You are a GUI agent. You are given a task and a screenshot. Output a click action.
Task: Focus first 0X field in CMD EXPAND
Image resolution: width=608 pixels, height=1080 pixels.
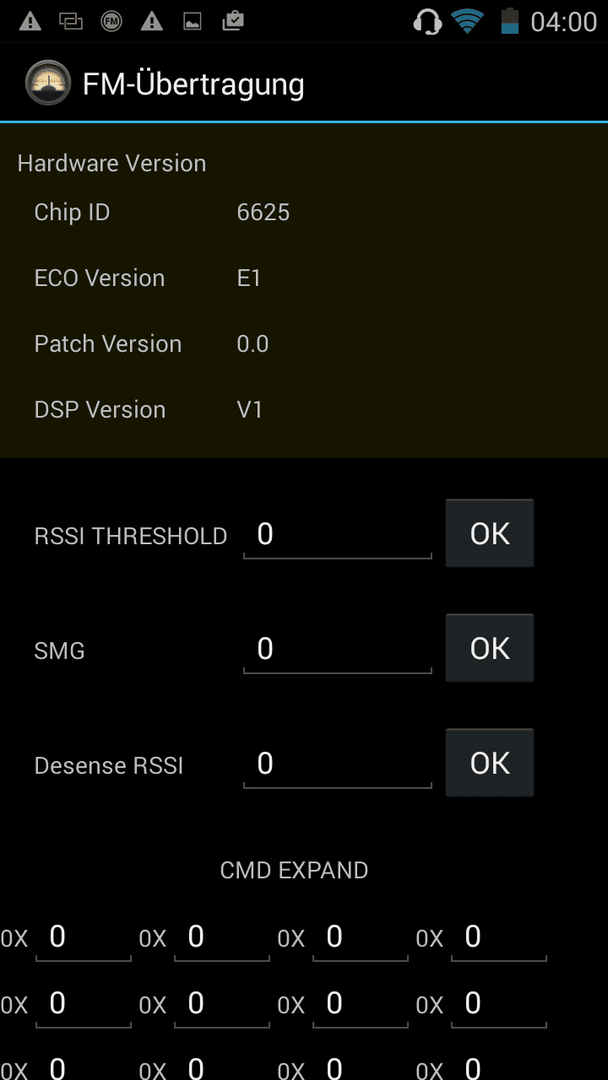83,938
